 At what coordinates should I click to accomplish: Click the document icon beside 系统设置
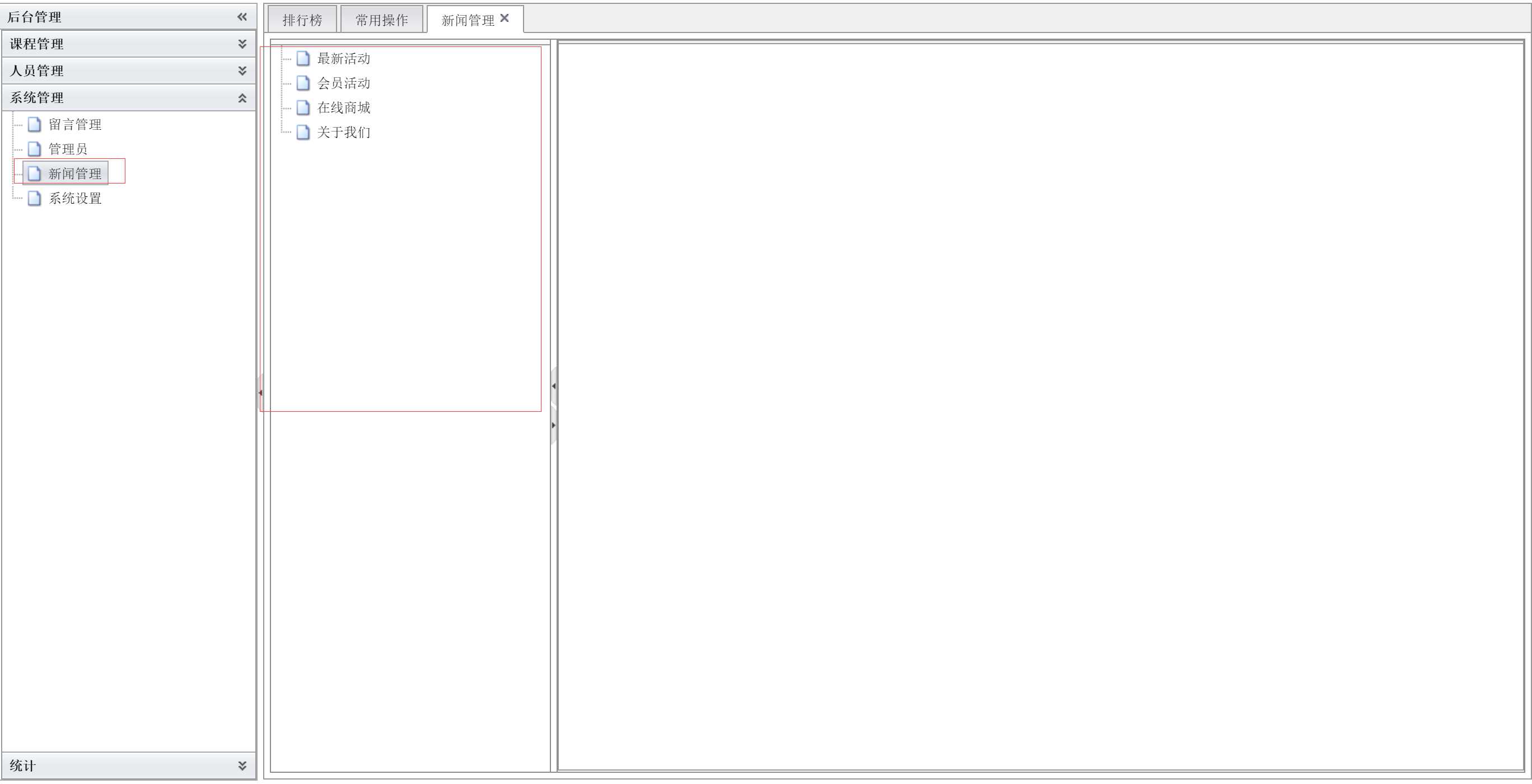click(35, 198)
